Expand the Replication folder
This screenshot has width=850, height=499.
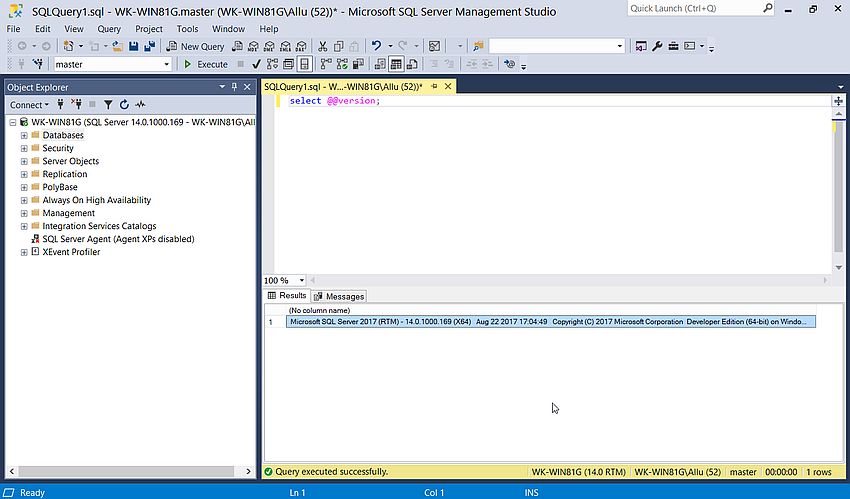click(24, 174)
